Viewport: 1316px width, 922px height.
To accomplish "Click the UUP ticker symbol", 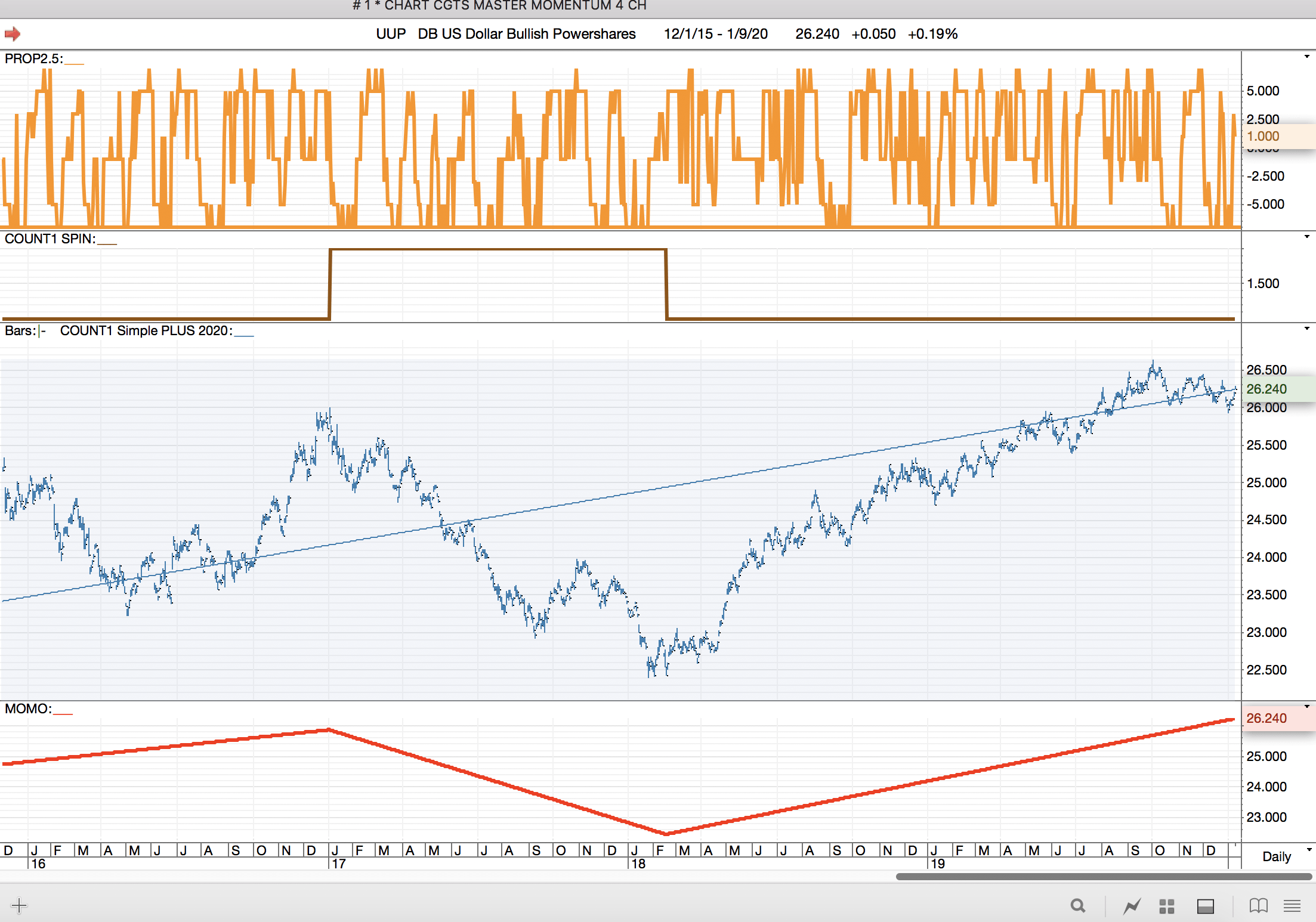I will coord(391,34).
